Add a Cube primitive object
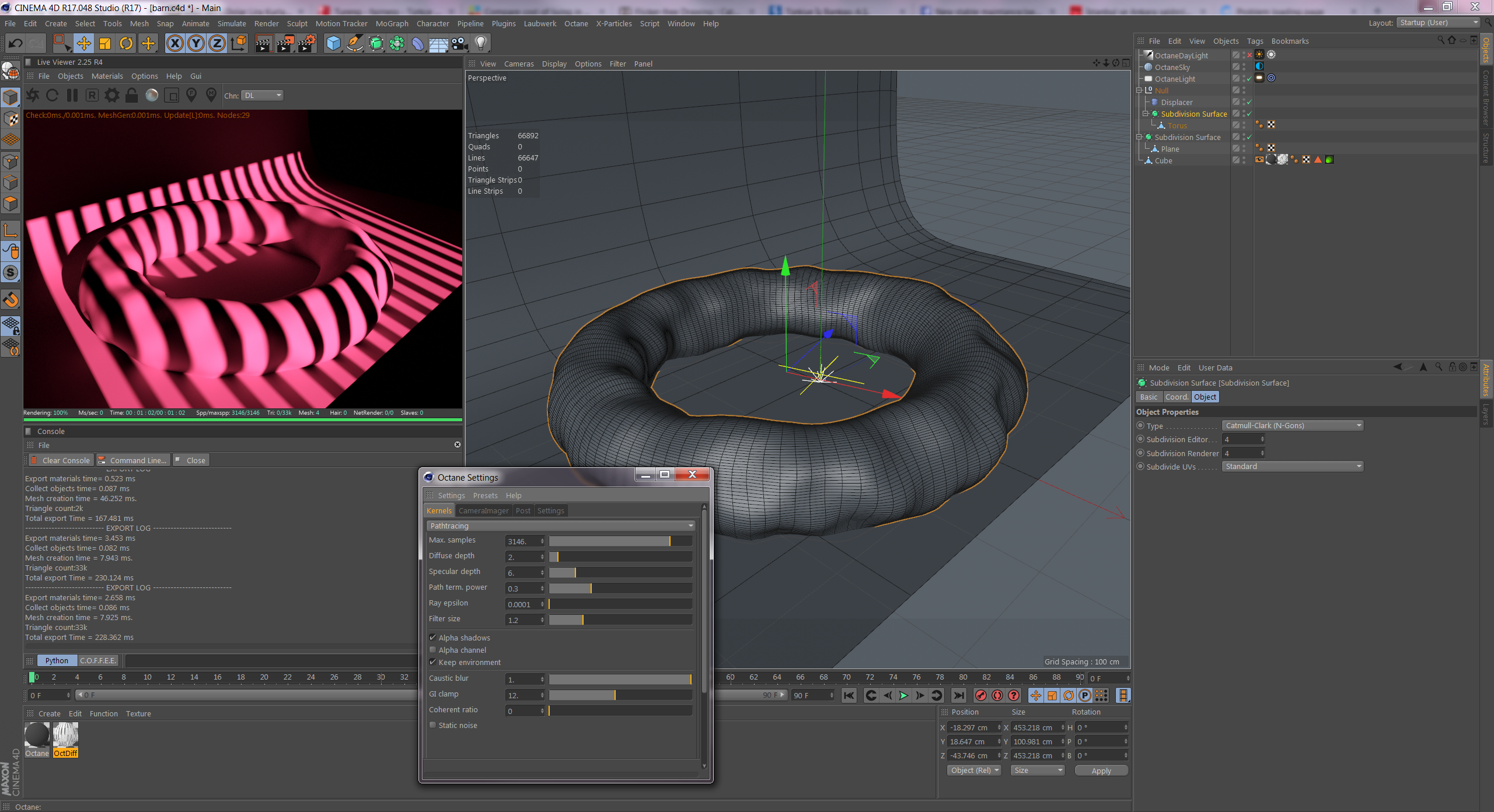The height and width of the screenshot is (812, 1494). tap(333, 43)
